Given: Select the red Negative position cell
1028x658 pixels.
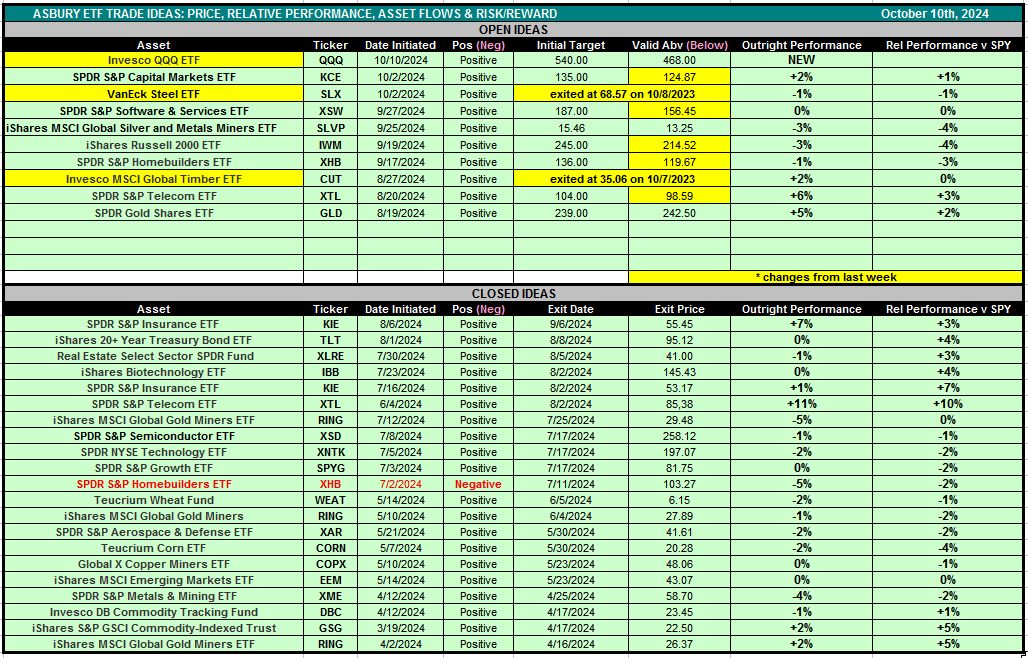Looking at the screenshot, I should [478, 484].
